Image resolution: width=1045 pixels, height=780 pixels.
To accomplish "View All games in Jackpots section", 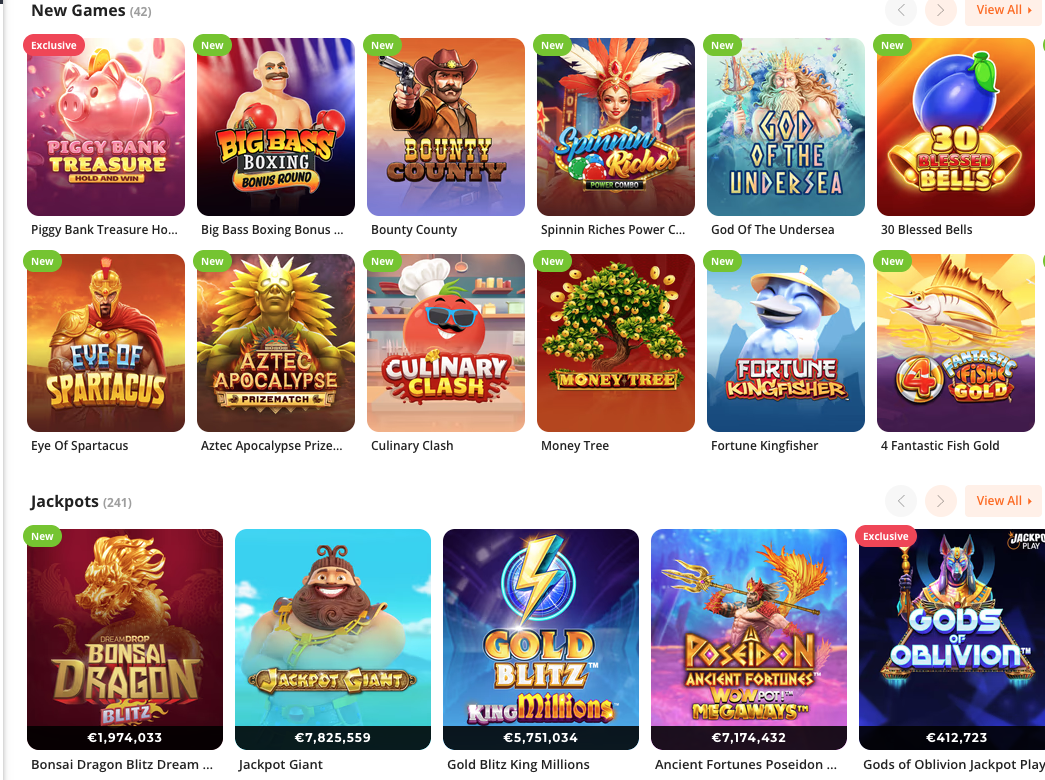I will coord(1004,501).
